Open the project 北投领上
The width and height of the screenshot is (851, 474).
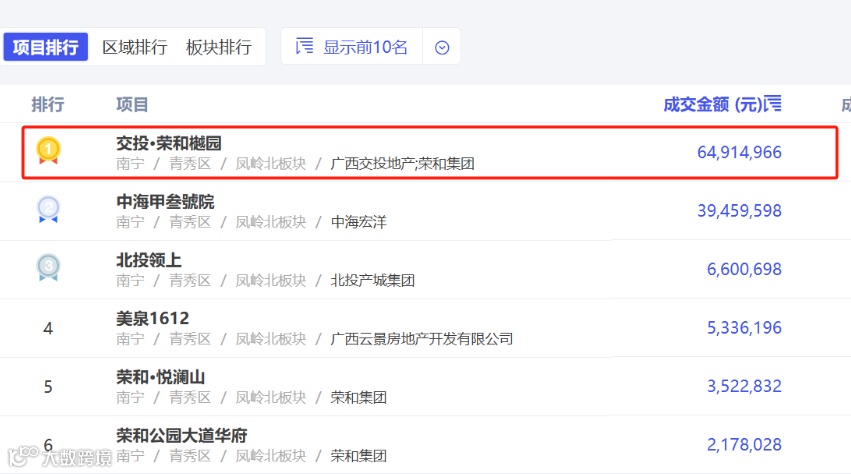(x=149, y=260)
